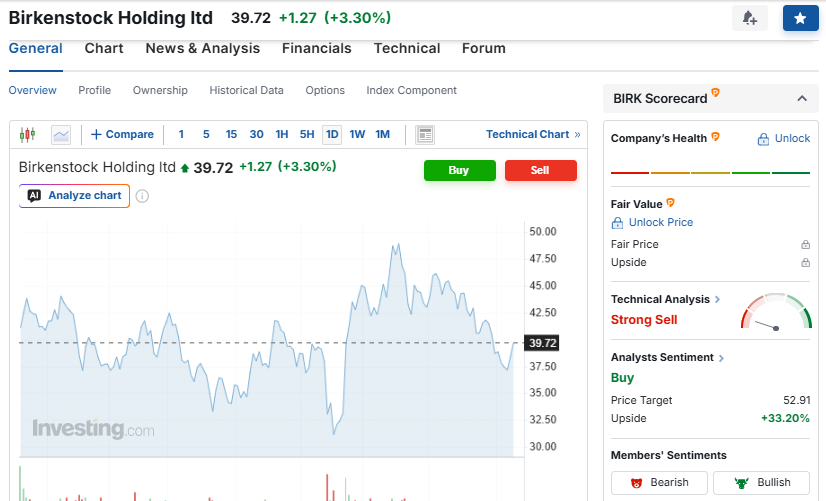The image size is (826, 501).
Task: Click the green Buy button
Action: [x=459, y=170]
